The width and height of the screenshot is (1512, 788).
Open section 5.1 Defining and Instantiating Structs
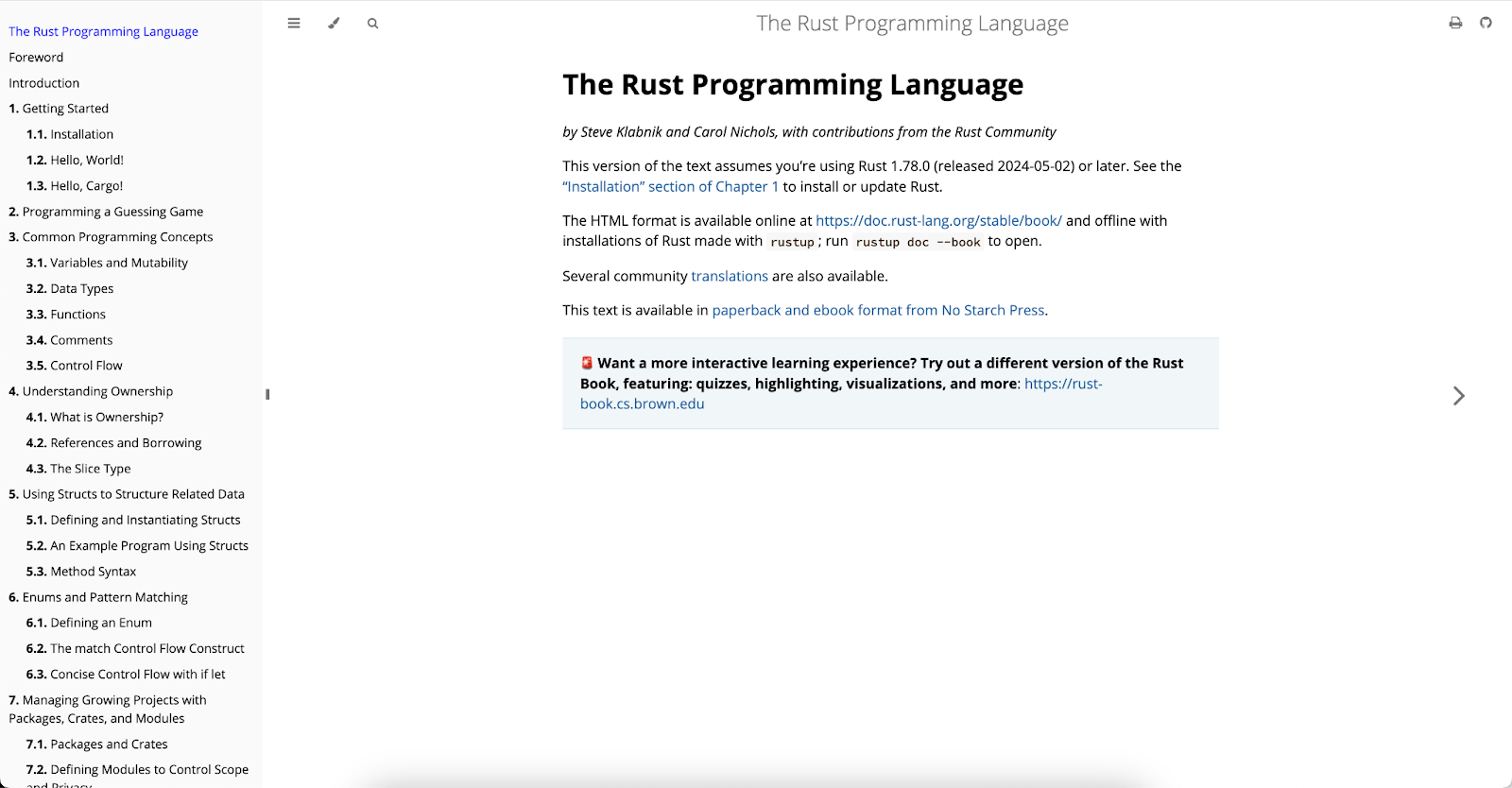click(x=133, y=520)
